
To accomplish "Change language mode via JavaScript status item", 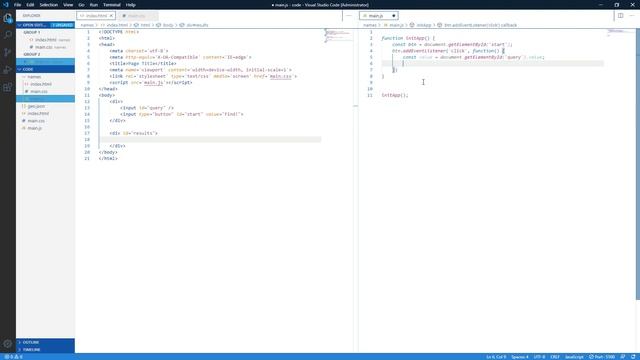I will click(574, 357).
